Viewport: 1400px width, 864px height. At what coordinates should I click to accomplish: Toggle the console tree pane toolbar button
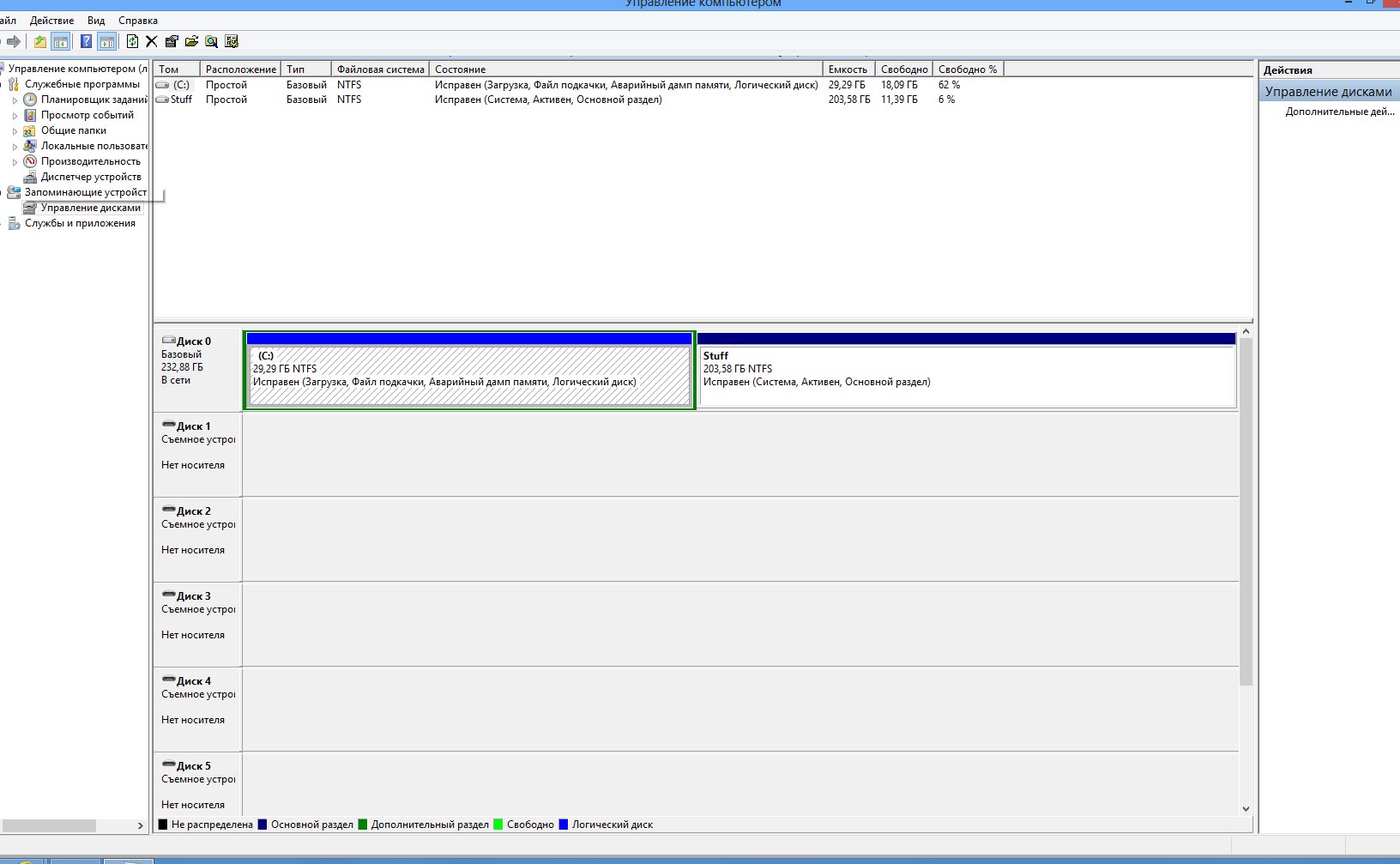click(x=61, y=41)
